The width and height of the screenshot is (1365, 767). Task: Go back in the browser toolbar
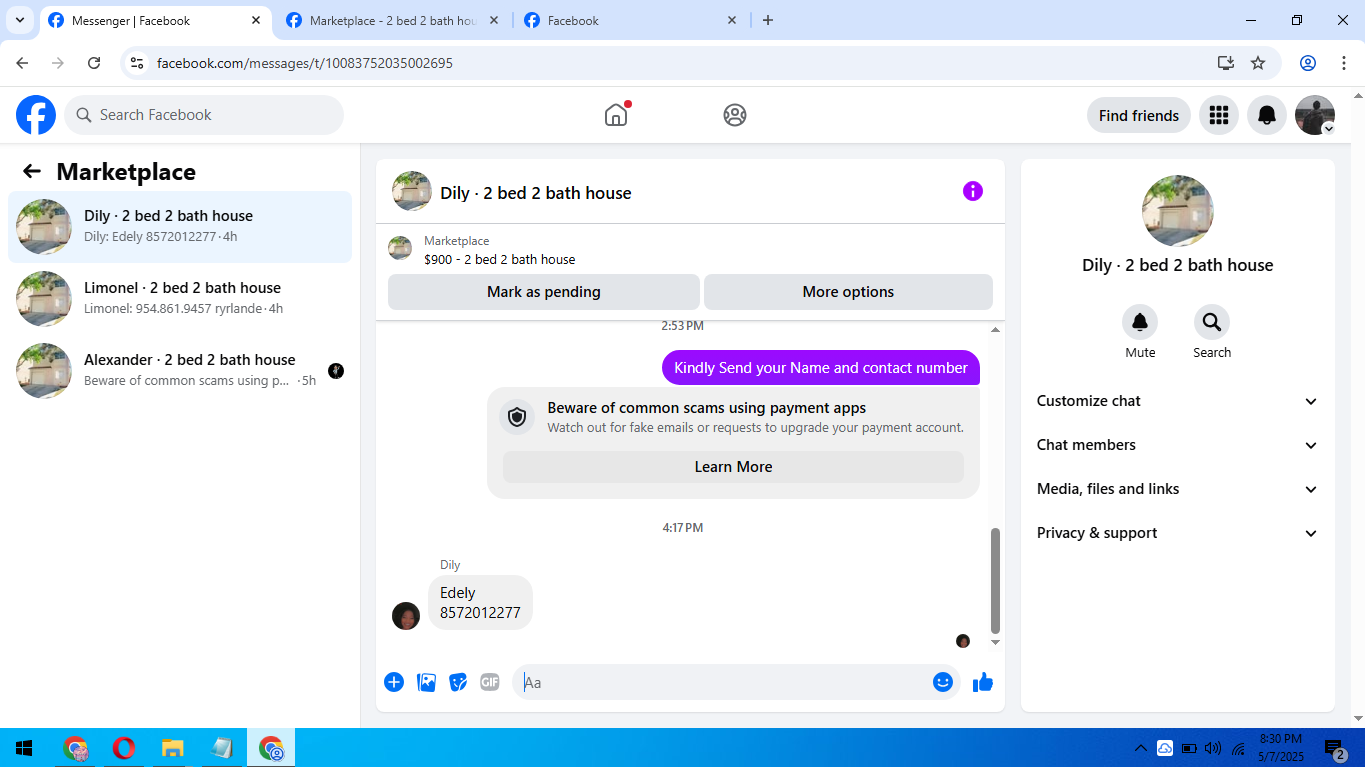click(x=22, y=63)
